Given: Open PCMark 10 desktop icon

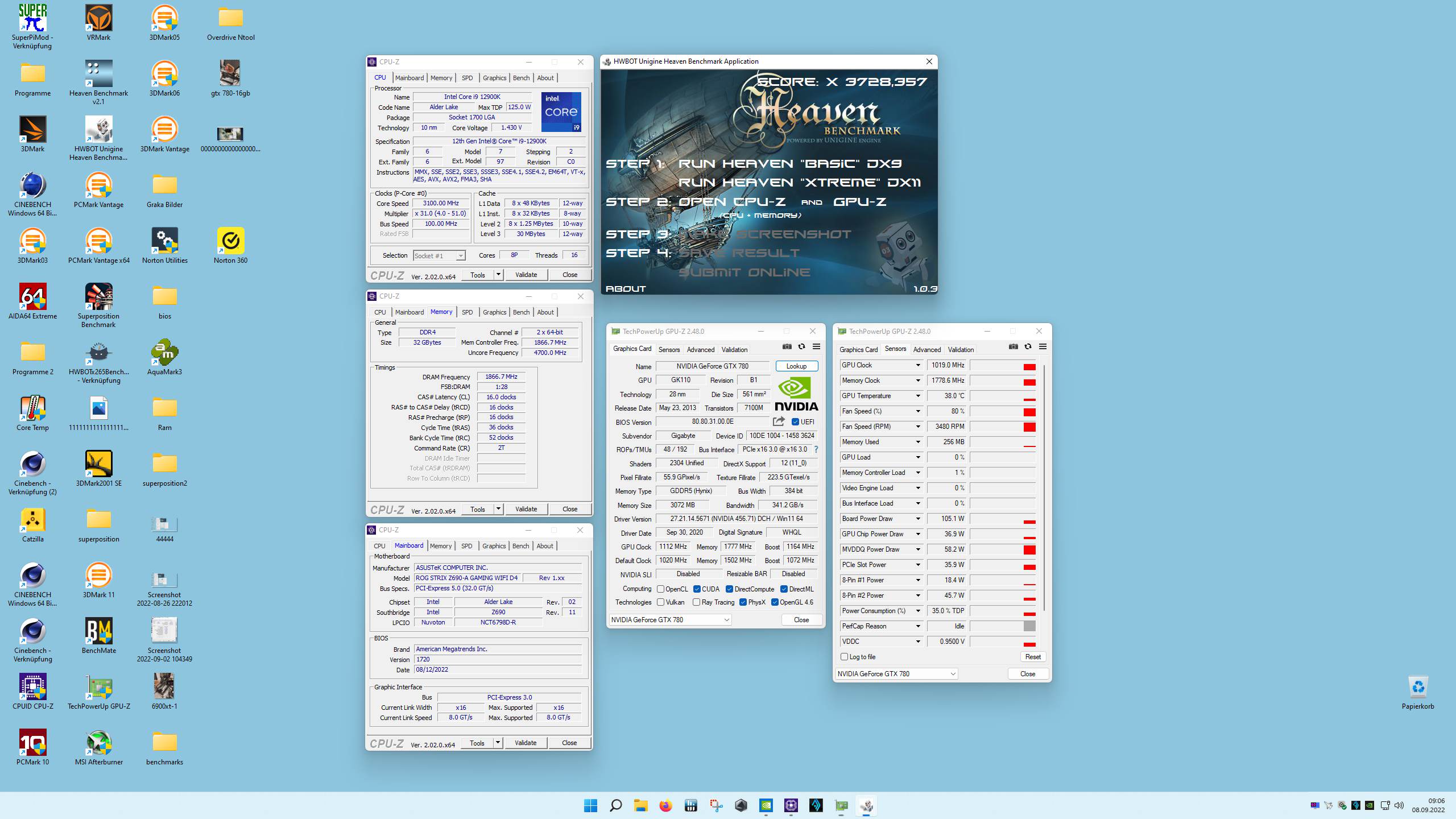Looking at the screenshot, I should pyautogui.click(x=32, y=747).
